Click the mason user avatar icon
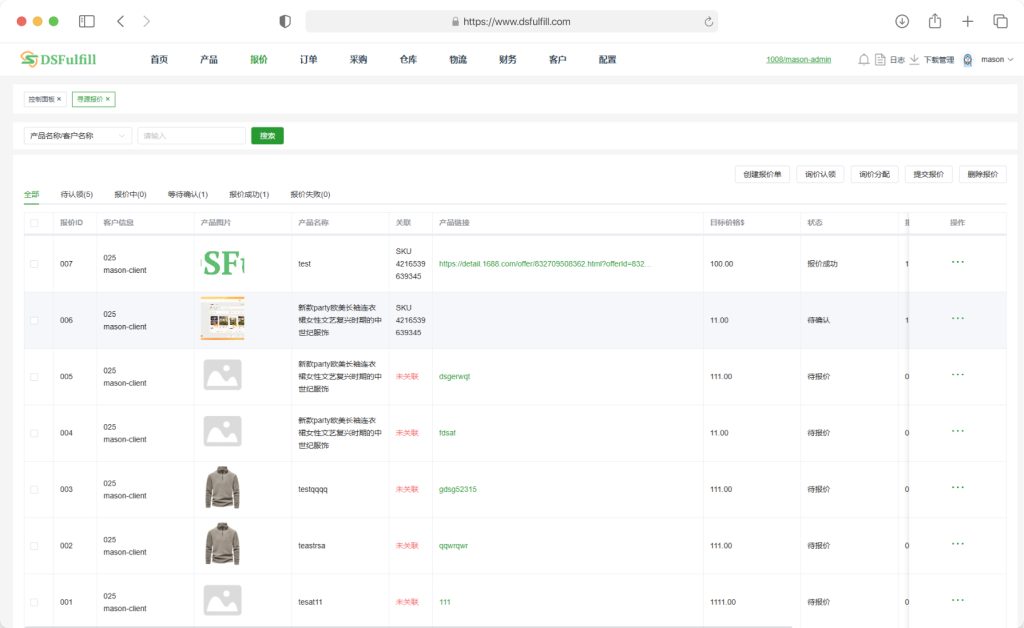 (967, 60)
